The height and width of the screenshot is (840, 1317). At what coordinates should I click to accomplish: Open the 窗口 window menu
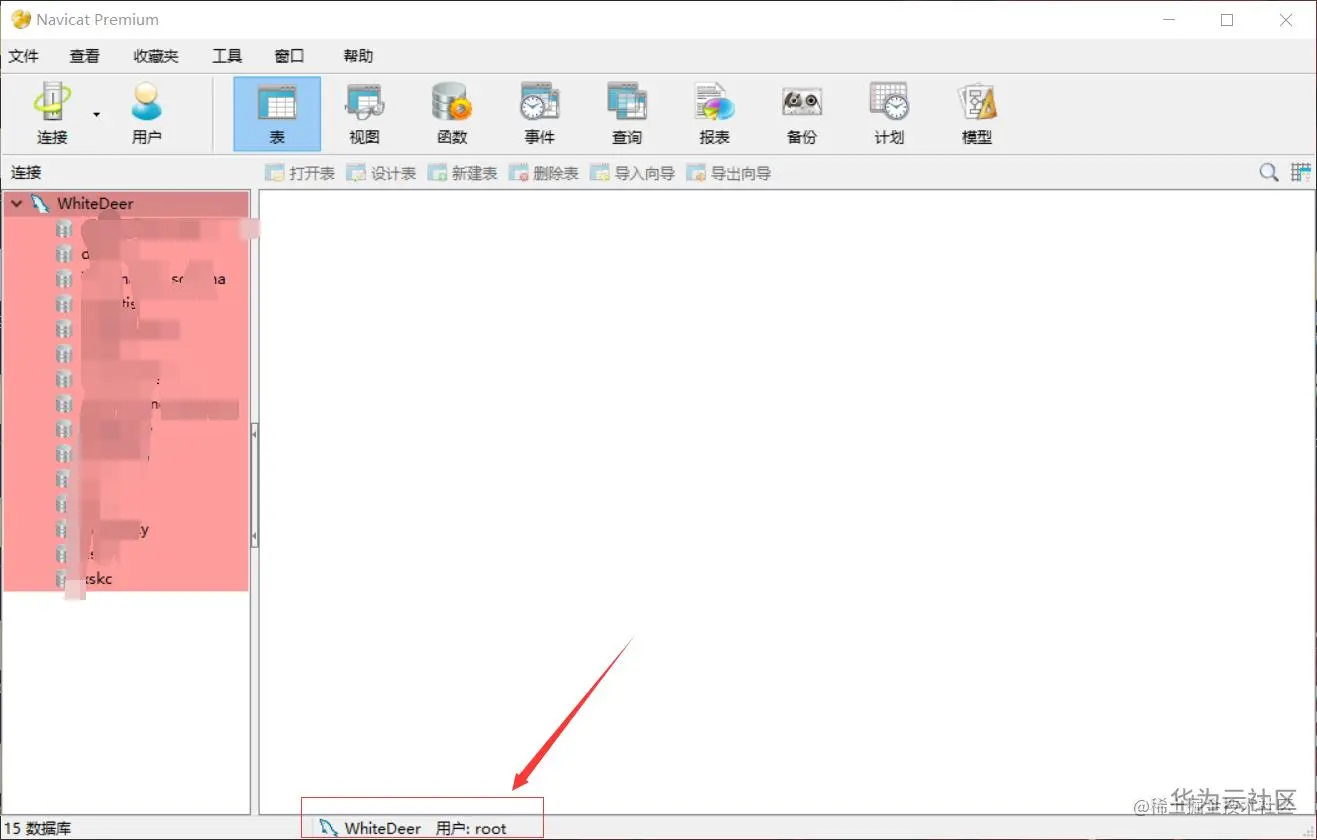pos(289,56)
